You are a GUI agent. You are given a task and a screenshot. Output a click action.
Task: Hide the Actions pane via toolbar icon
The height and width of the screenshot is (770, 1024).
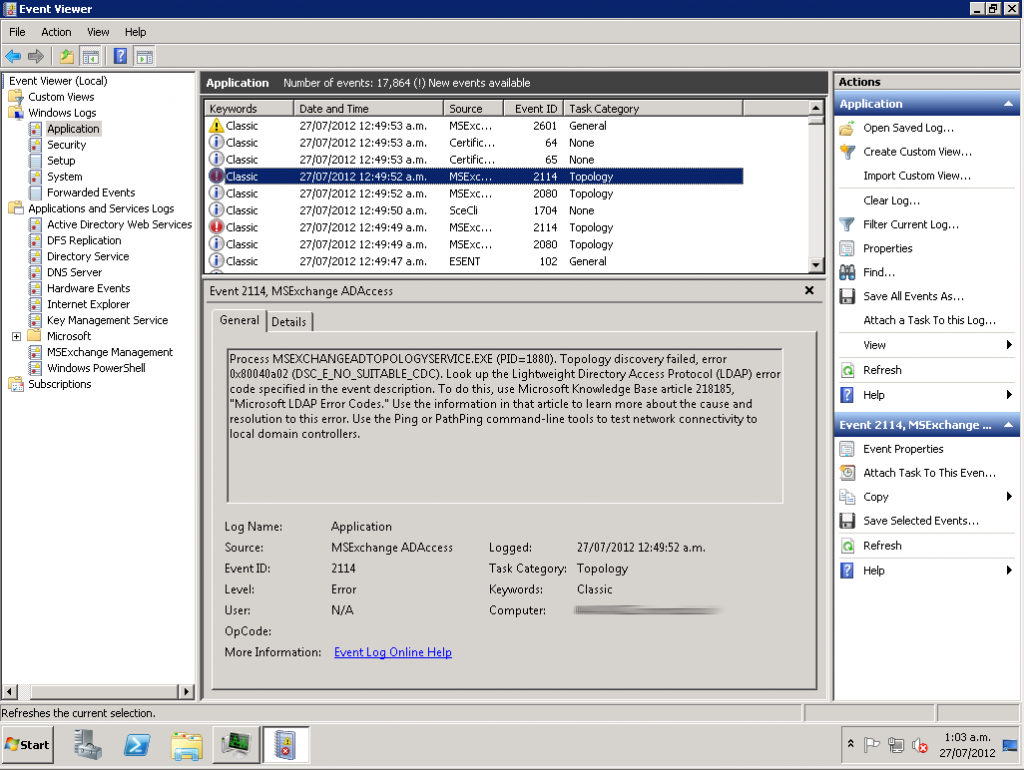(147, 56)
